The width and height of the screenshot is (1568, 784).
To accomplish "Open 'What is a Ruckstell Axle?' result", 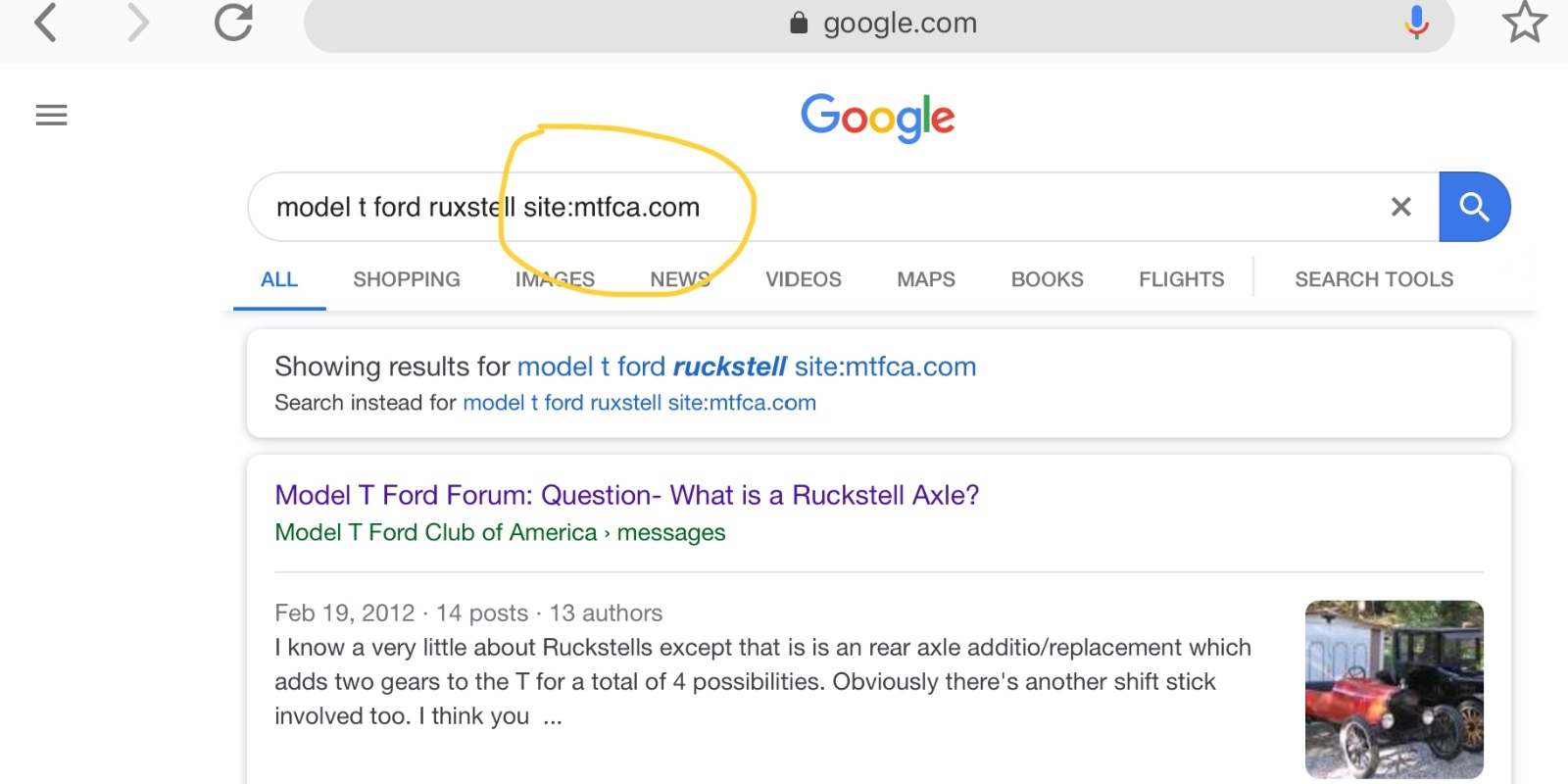I will [626, 495].
